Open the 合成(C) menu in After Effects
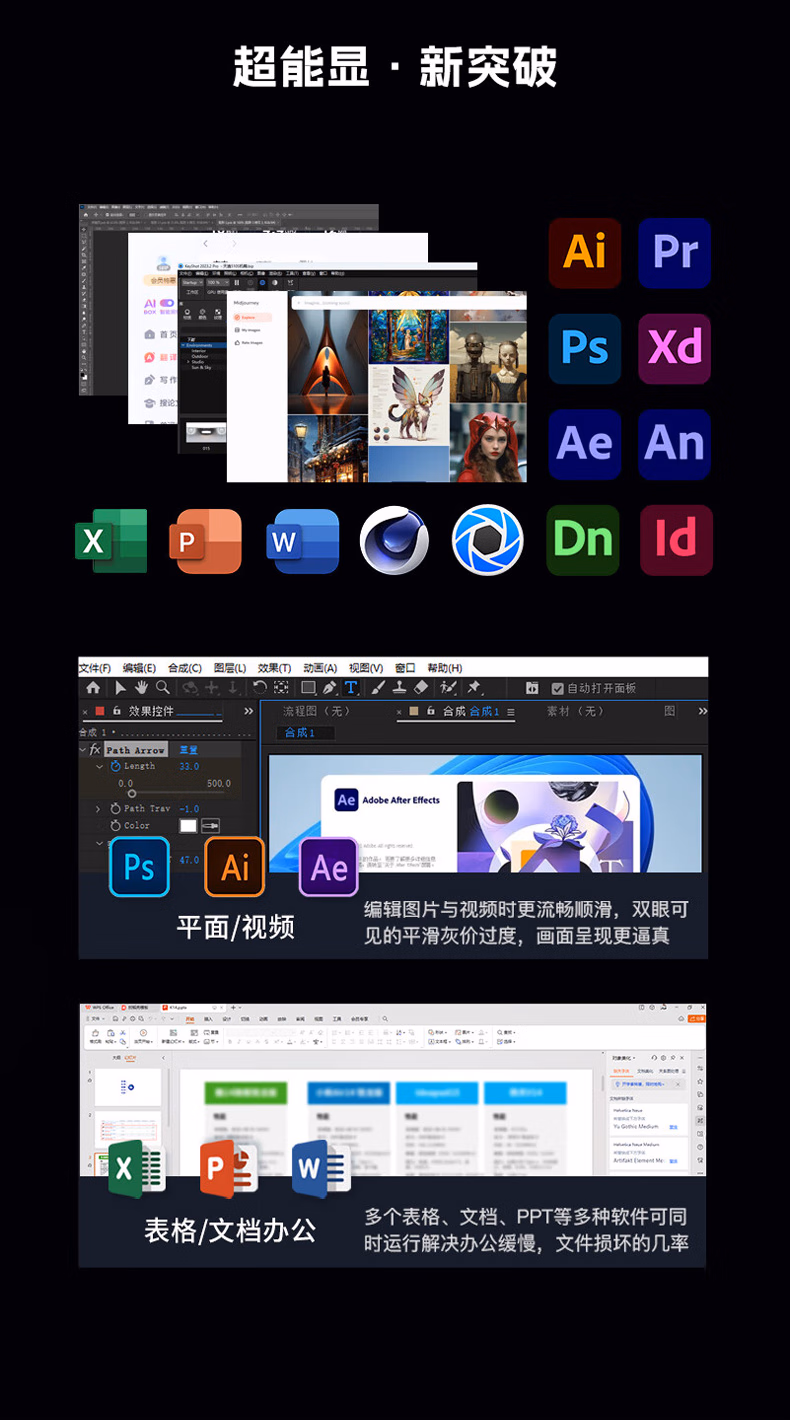 185,668
